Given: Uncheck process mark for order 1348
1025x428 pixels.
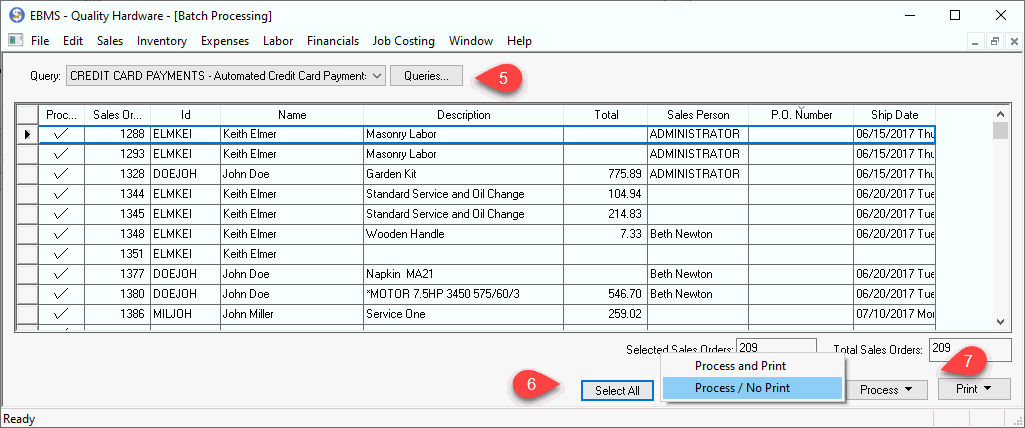Looking at the screenshot, I should 61,233.
